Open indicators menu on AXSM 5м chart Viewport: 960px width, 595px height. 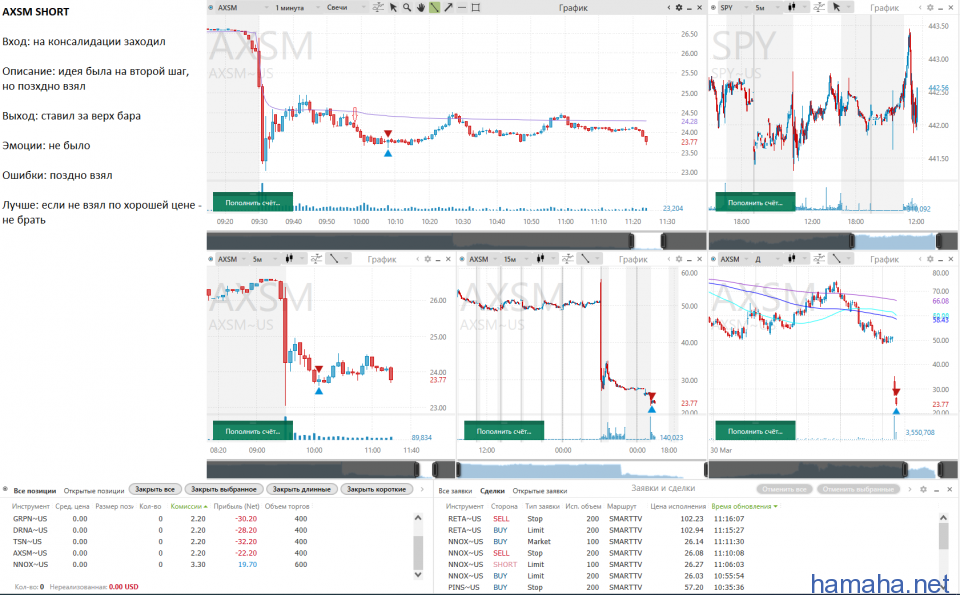click(x=316, y=259)
